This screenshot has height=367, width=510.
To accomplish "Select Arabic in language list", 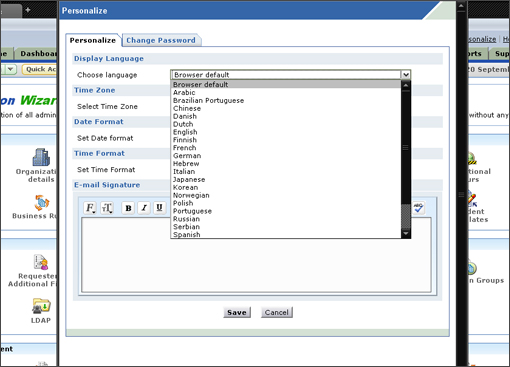I will tap(286, 92).
